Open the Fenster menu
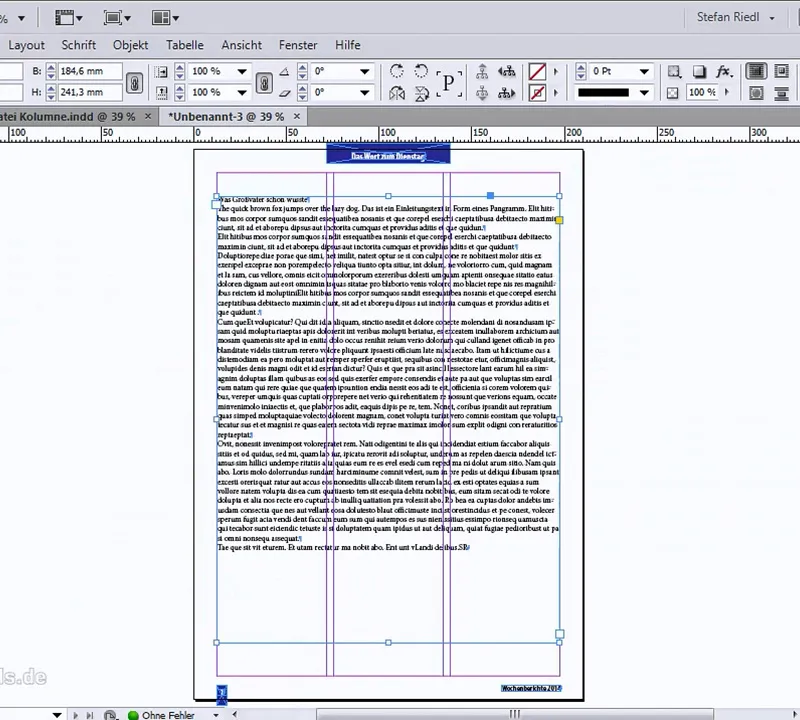The width and height of the screenshot is (800, 720). coord(298,45)
